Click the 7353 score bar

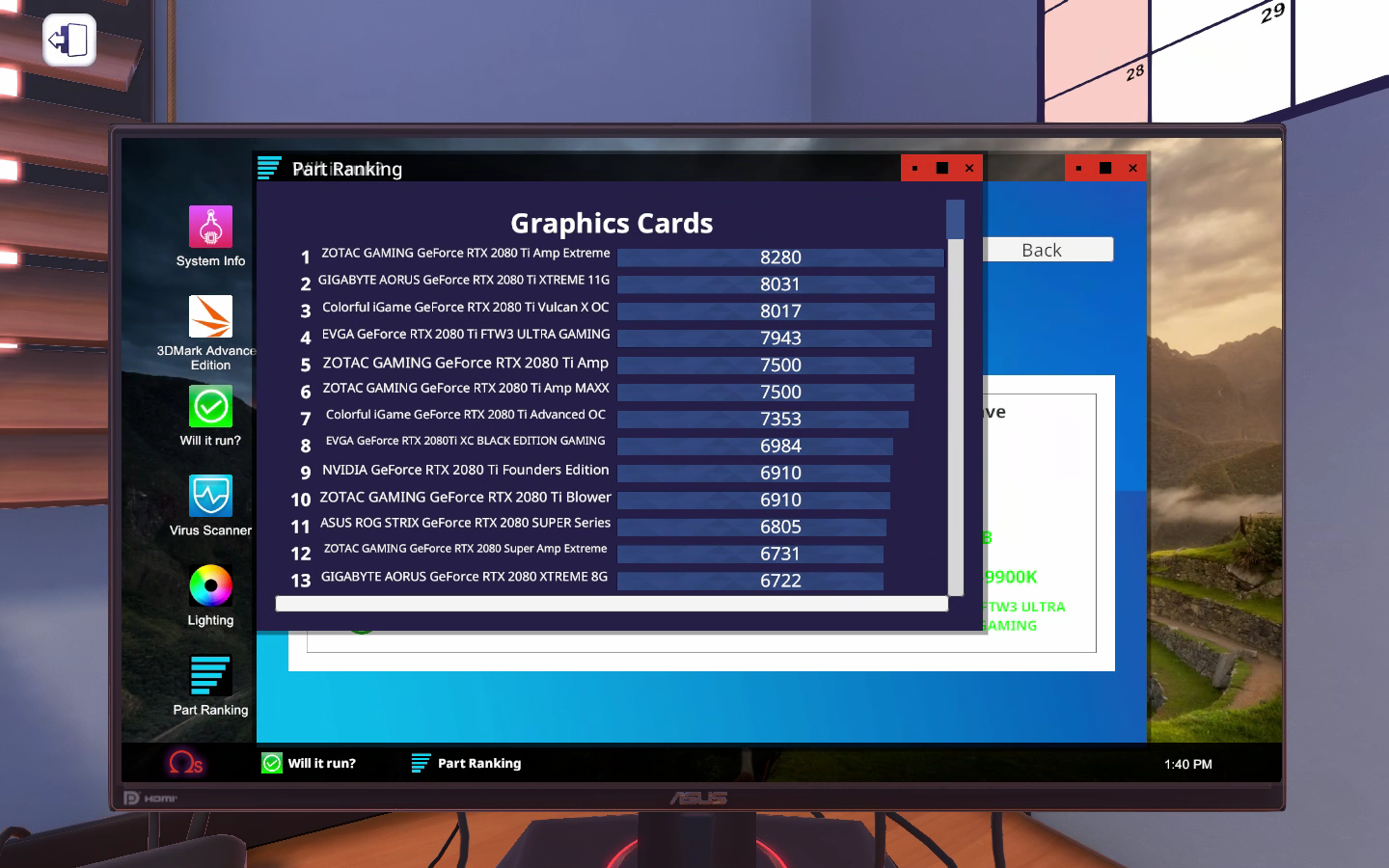tap(763, 420)
